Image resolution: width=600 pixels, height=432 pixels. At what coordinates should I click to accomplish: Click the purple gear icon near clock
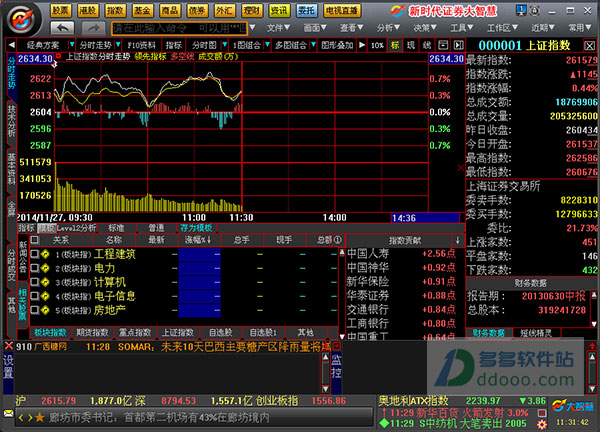point(542,424)
